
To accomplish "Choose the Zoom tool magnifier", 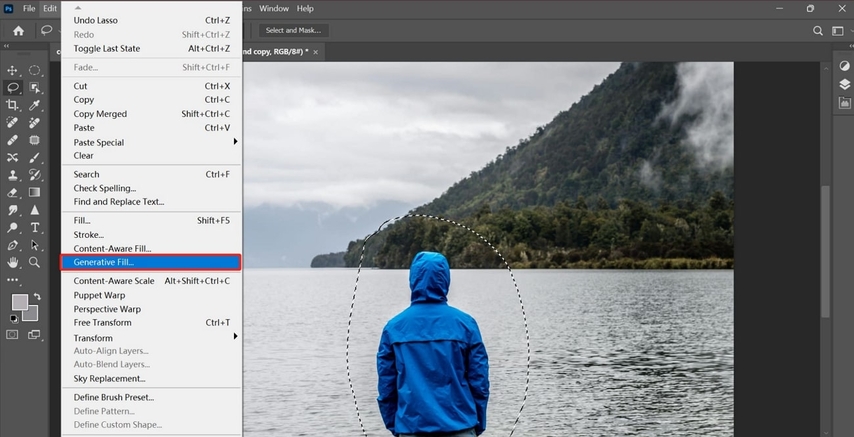I will (x=35, y=262).
